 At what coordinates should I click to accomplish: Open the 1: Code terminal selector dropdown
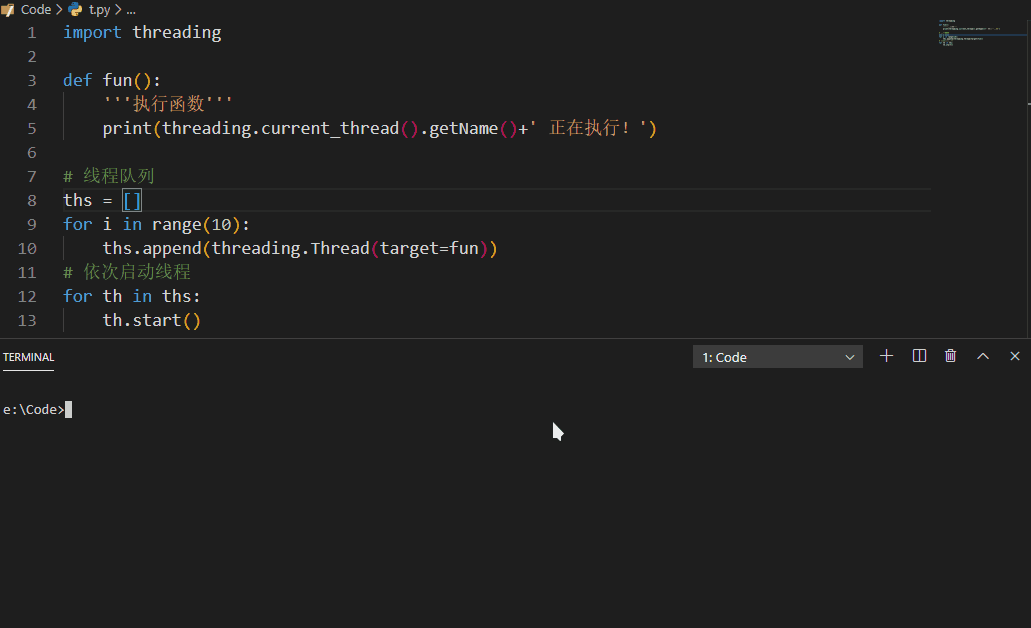[x=777, y=356]
